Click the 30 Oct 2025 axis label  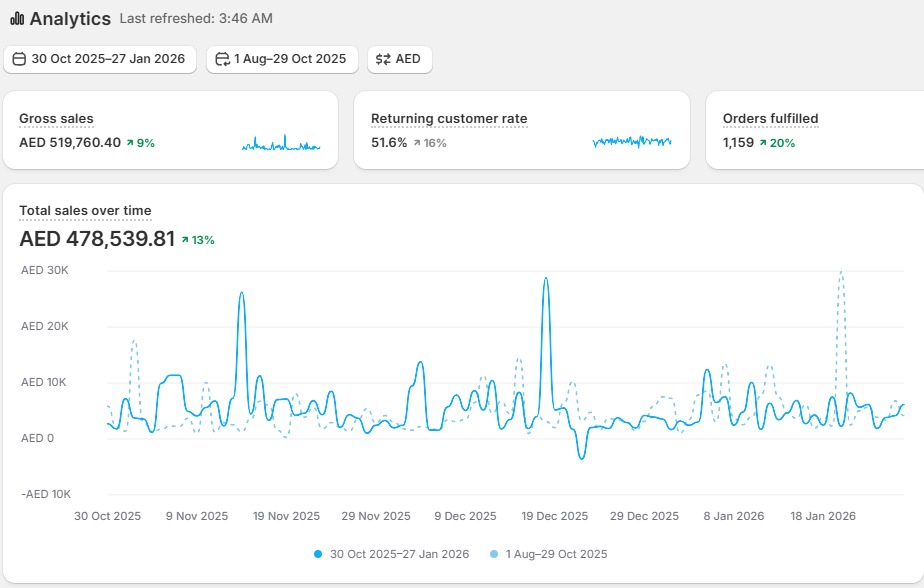[107, 516]
